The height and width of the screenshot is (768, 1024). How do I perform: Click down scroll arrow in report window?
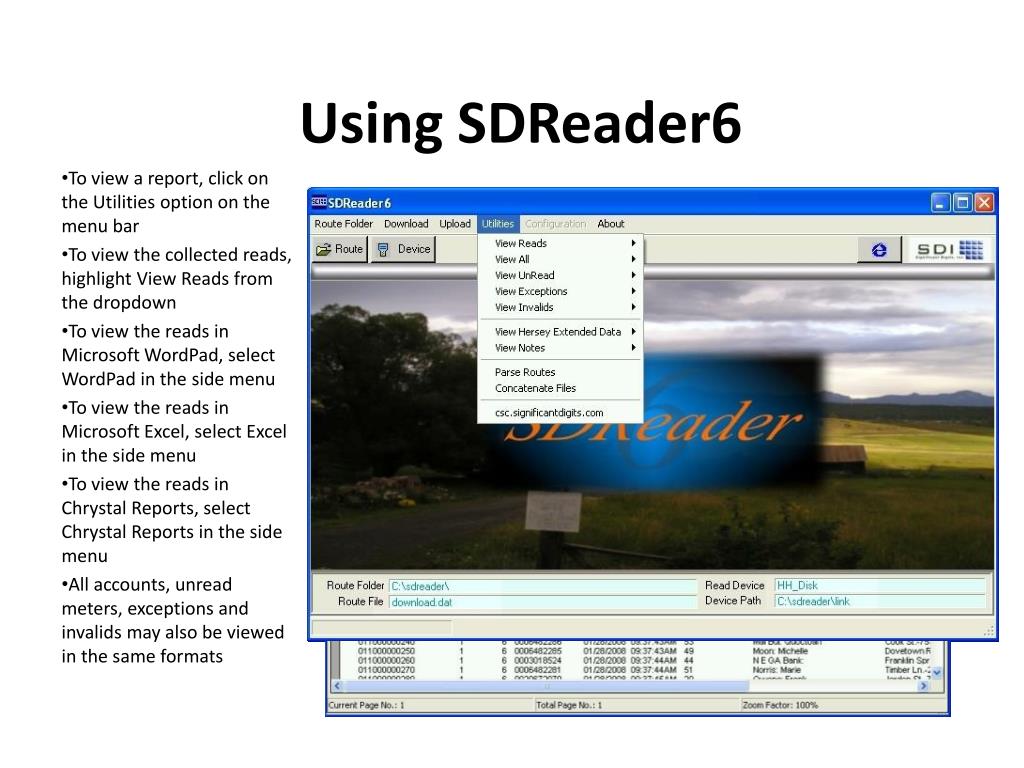(x=938, y=672)
